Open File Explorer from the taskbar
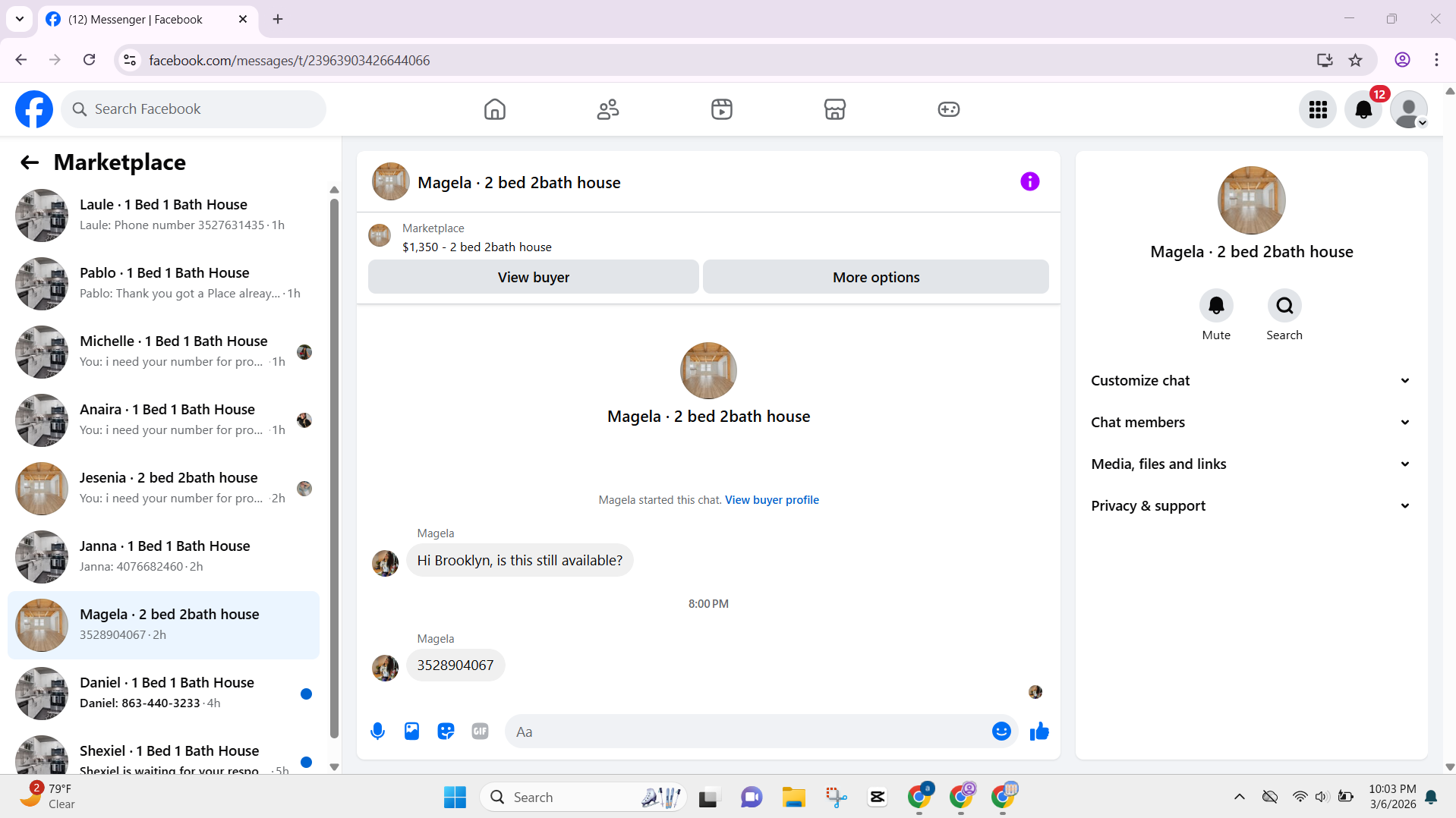 pyautogui.click(x=793, y=797)
